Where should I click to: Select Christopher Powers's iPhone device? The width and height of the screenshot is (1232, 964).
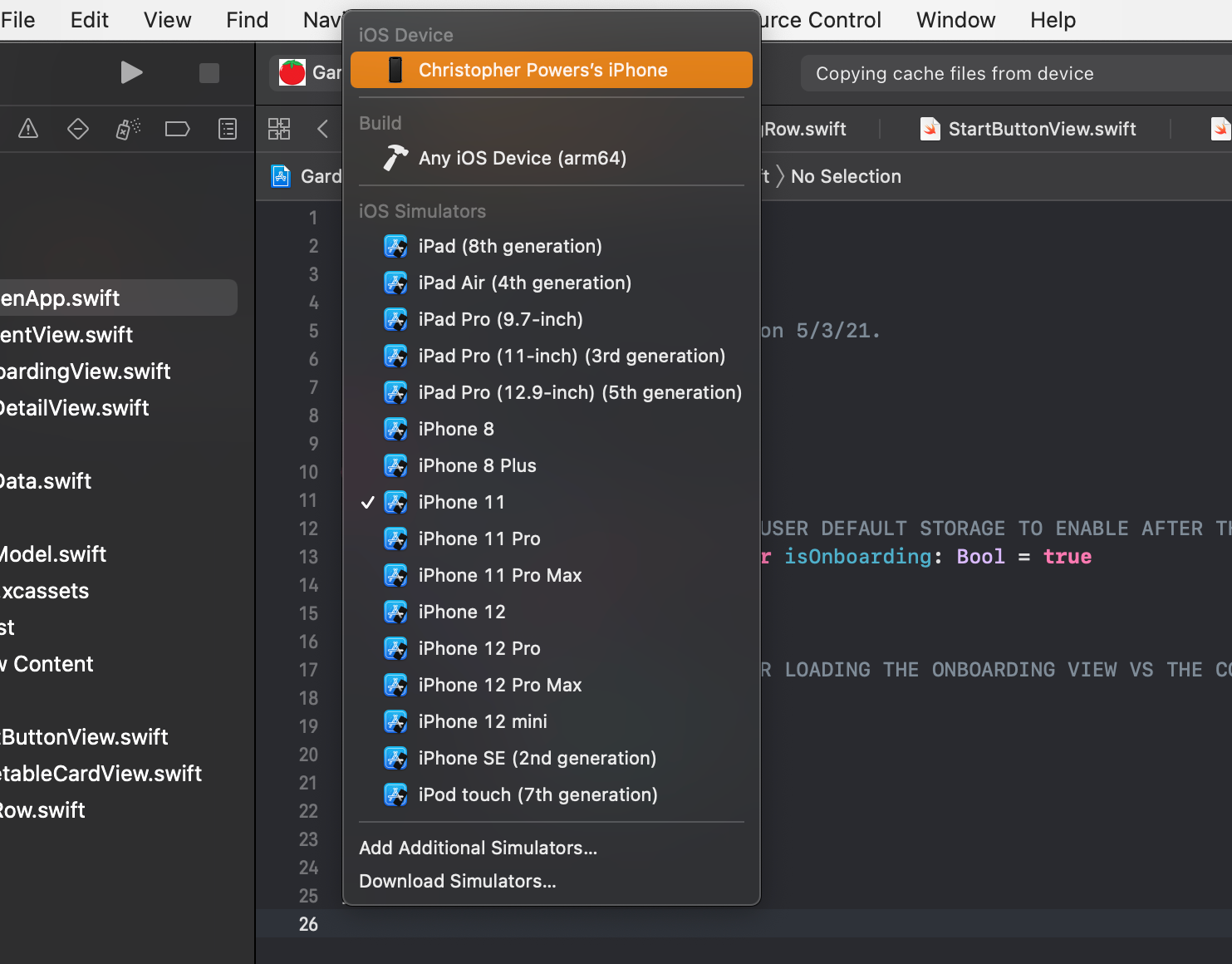pos(552,70)
